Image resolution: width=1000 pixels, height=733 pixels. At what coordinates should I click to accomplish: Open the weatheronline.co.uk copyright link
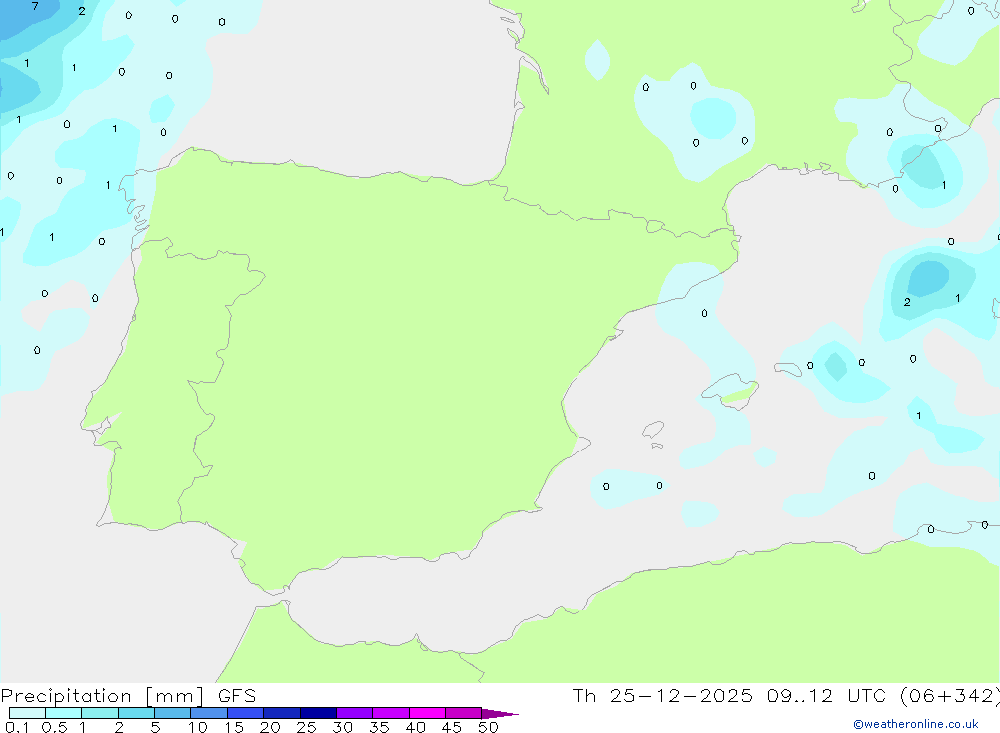(916, 724)
